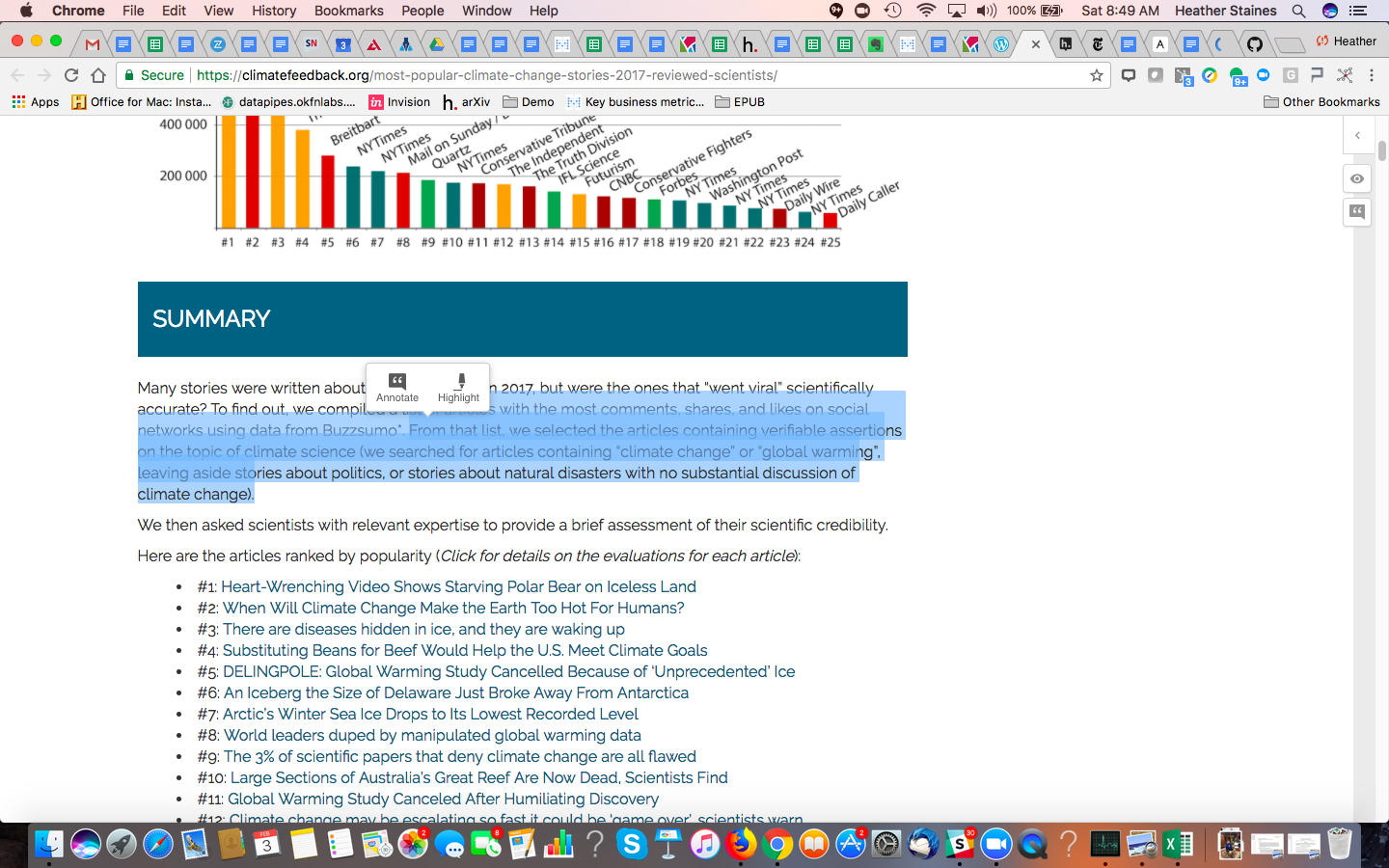1389x868 pixels.
Task: Open the Zoom extension in the Chrome toolbar
Action: click(x=1263, y=75)
